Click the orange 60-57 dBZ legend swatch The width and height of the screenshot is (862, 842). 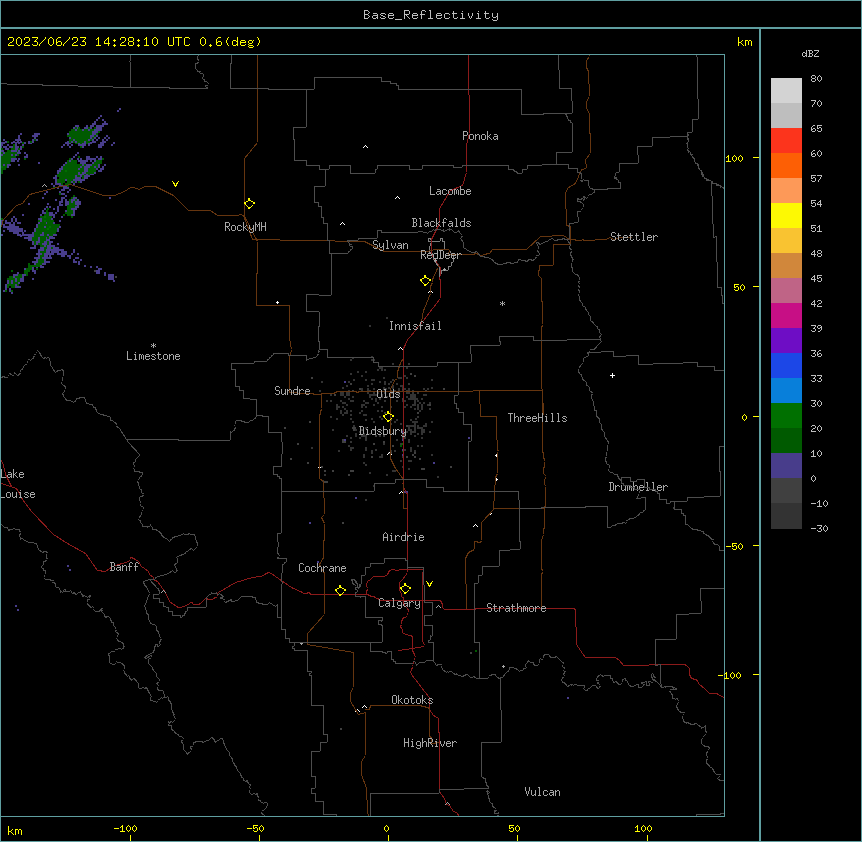pyautogui.click(x=786, y=165)
